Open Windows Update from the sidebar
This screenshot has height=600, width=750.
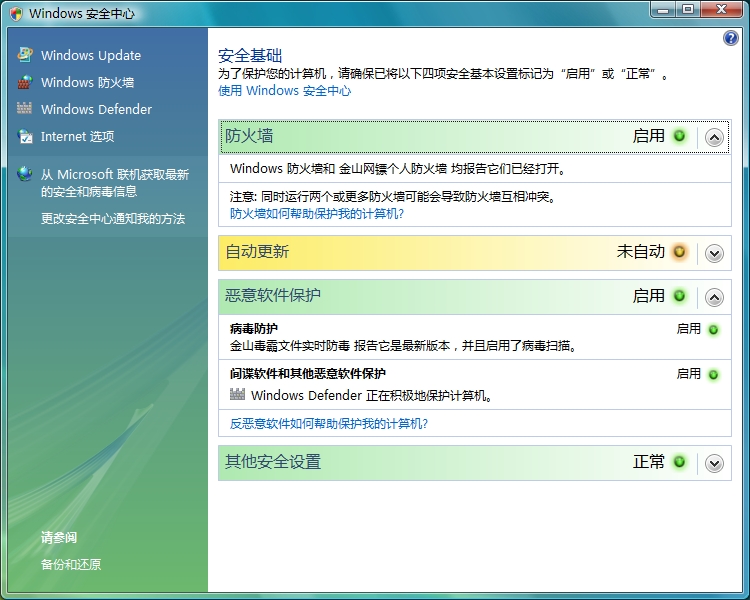point(91,56)
